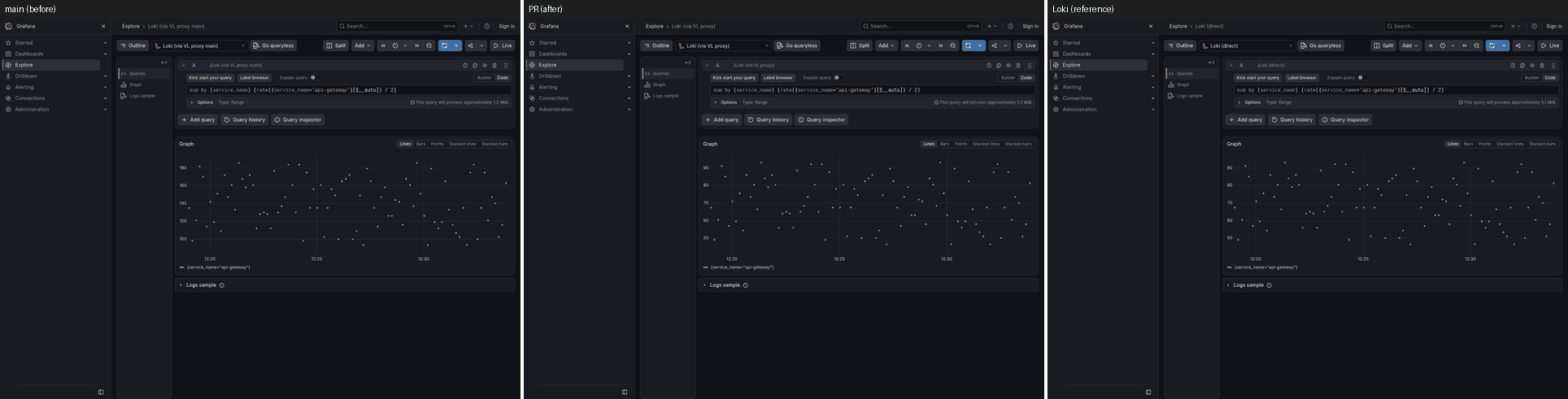The image size is (1568, 399).
Task: Open new plus menu in main (before) top bar
Action: tap(468, 26)
